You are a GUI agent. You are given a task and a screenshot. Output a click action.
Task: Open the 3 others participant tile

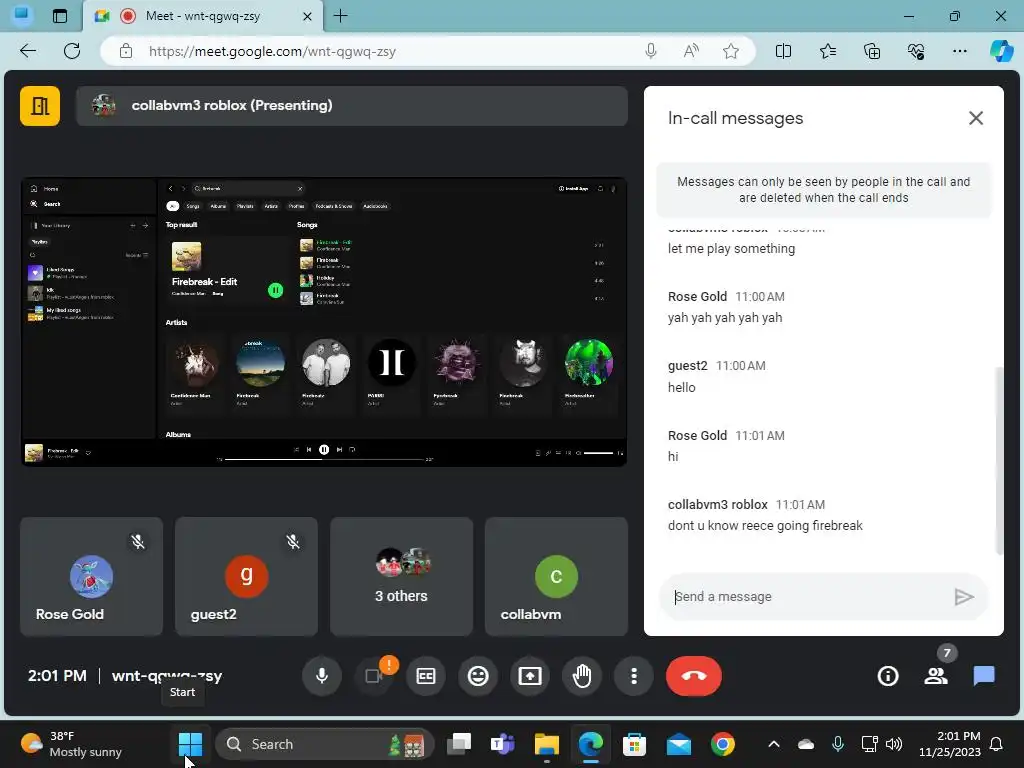401,577
